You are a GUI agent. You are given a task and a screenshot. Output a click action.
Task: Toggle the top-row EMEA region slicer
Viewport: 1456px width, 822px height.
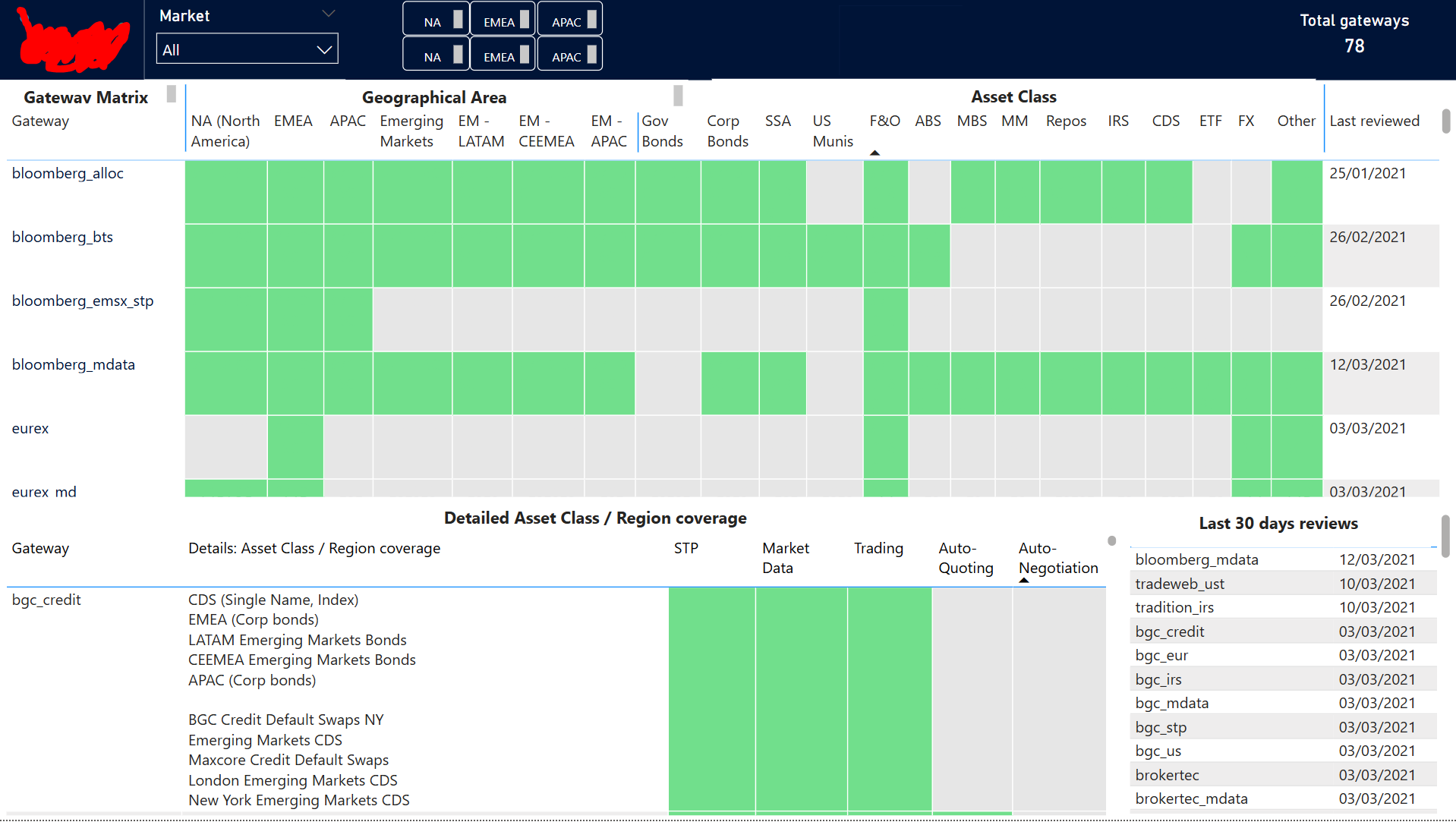coord(503,20)
